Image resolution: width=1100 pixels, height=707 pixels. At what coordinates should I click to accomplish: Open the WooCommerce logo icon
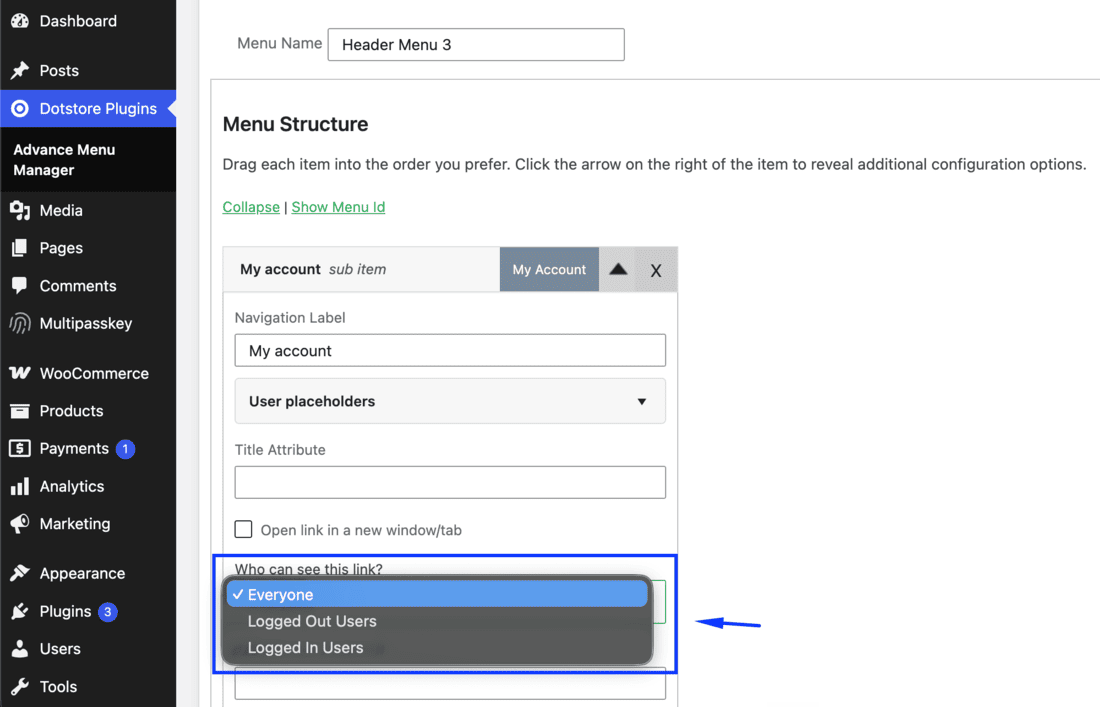(20, 373)
